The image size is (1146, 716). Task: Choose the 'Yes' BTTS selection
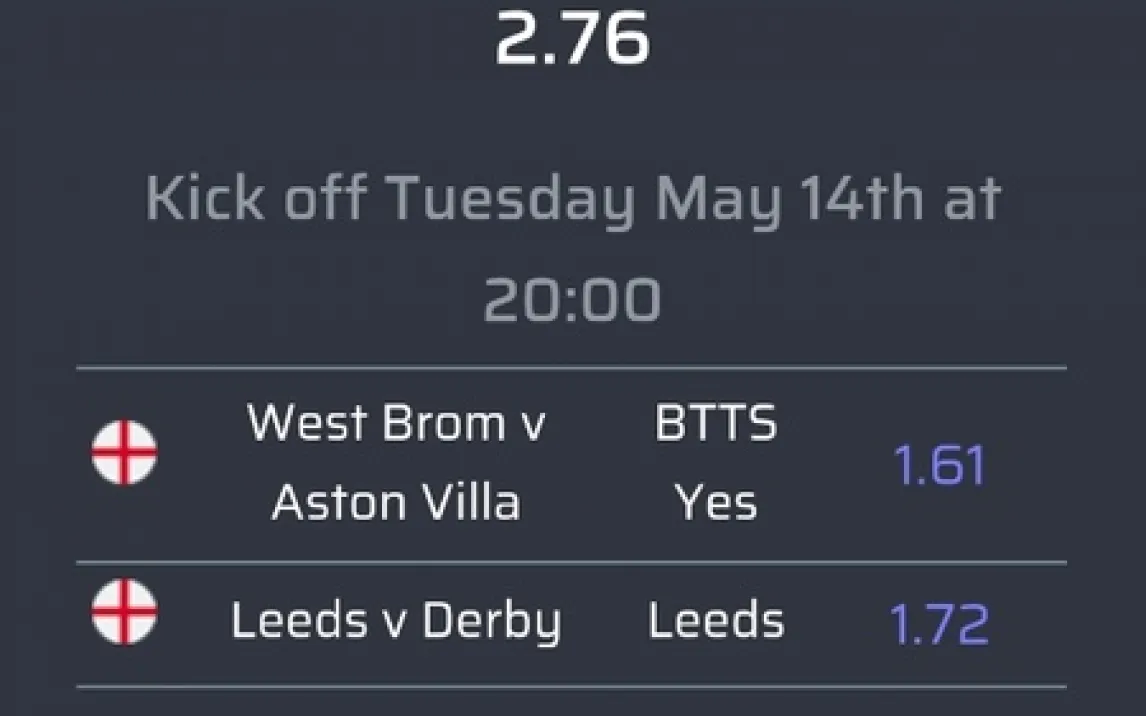pos(715,501)
